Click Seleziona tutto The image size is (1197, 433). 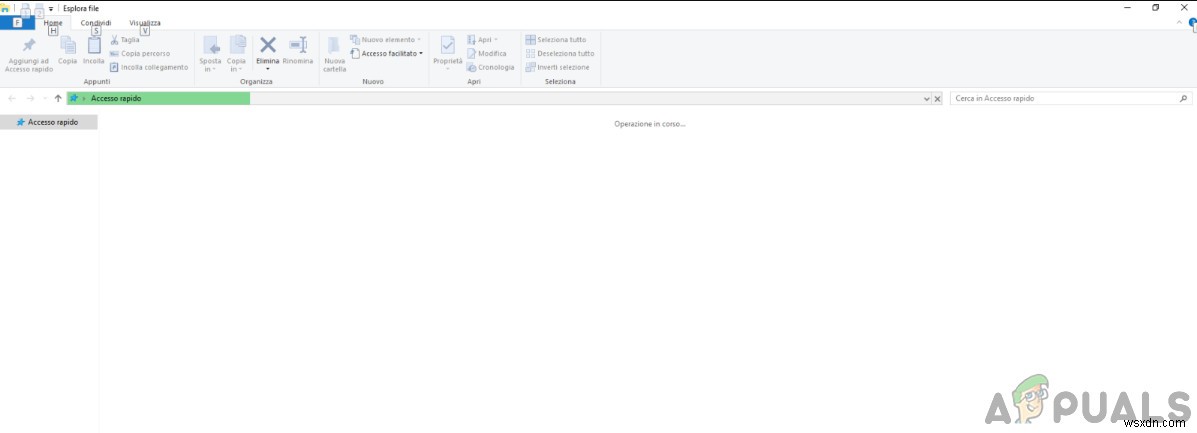(556, 40)
